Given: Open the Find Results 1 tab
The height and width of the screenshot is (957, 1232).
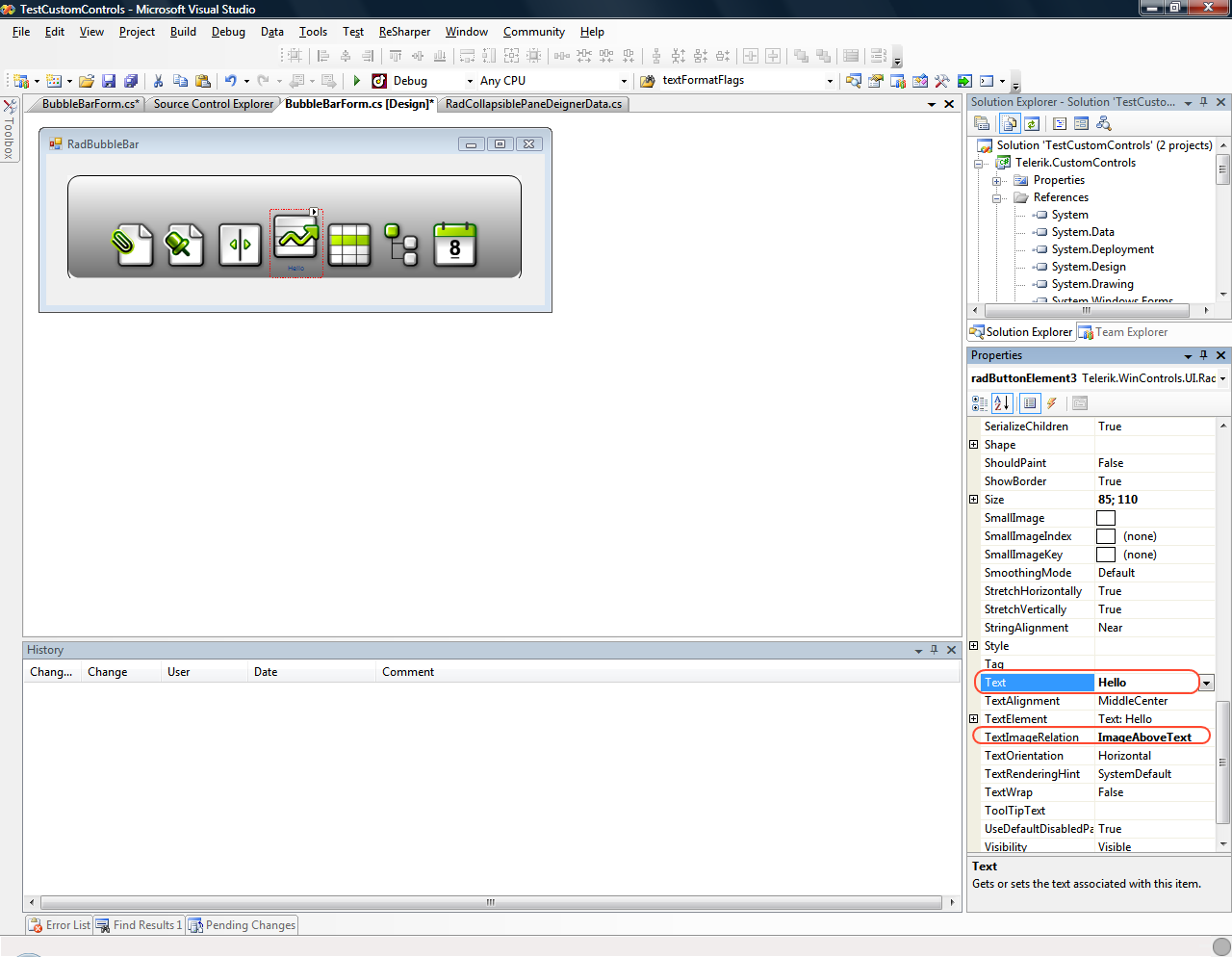Looking at the screenshot, I should 140,925.
